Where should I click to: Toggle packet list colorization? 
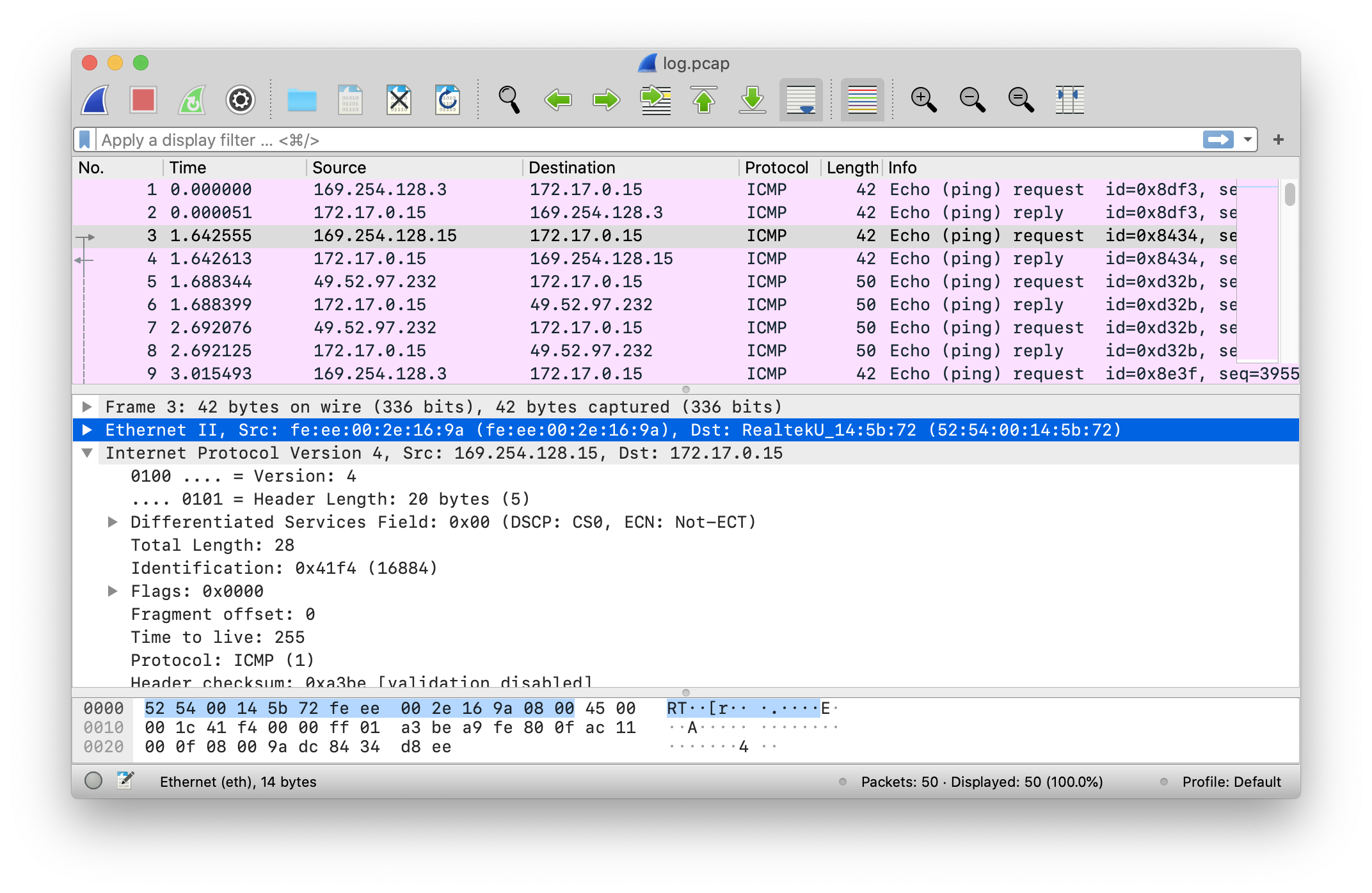[862, 100]
